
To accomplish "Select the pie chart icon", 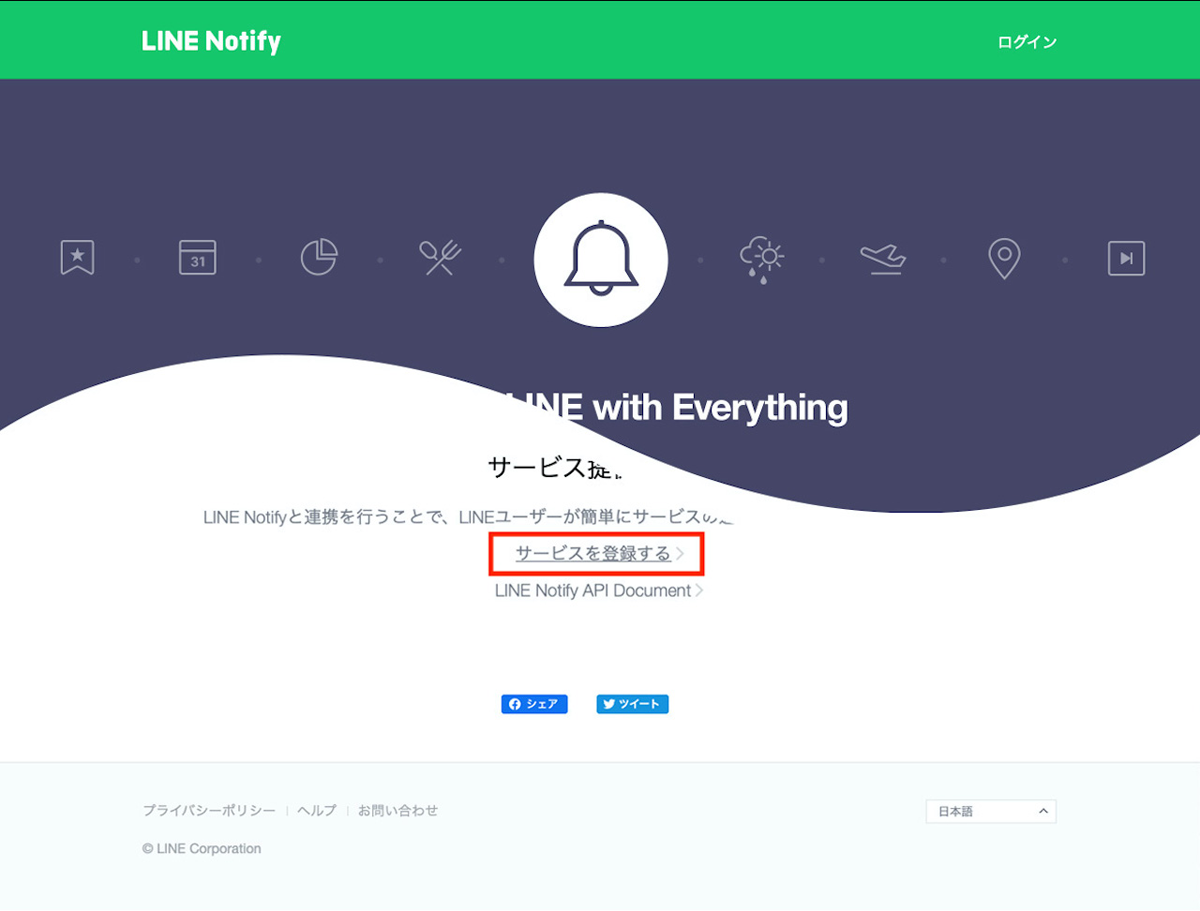I will tap(319, 258).
